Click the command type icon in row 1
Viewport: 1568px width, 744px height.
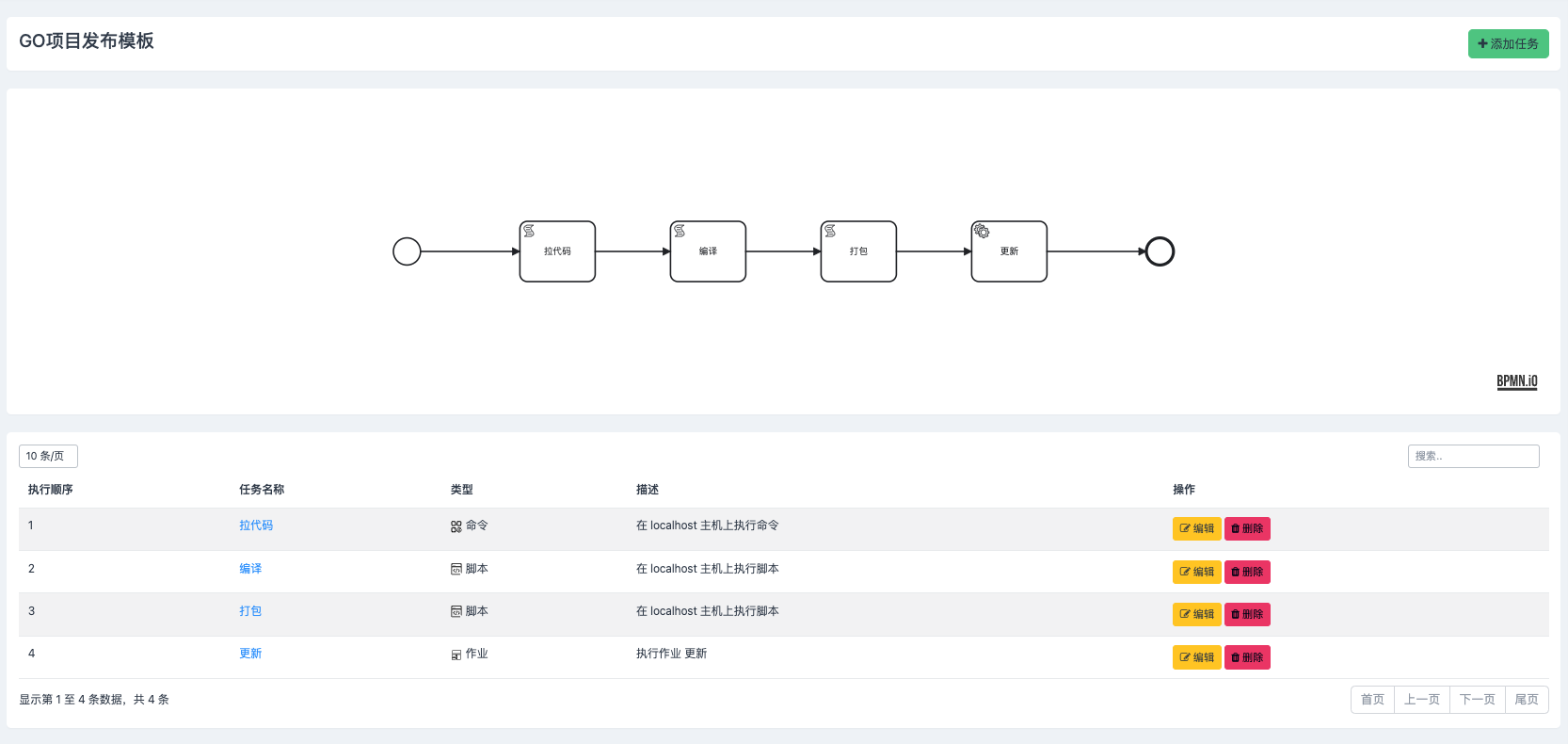[456, 526]
